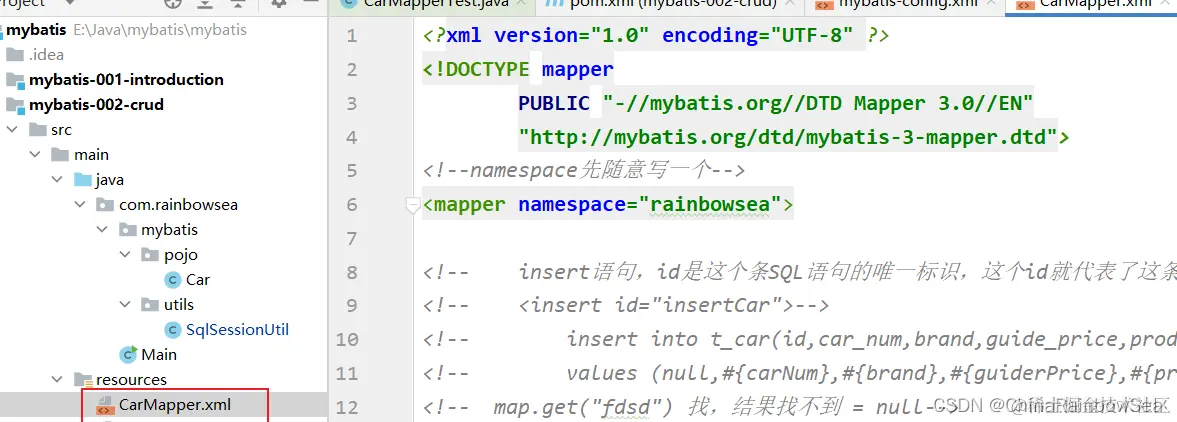Click the "<!DOCTYPE mapper" text

[518, 70]
